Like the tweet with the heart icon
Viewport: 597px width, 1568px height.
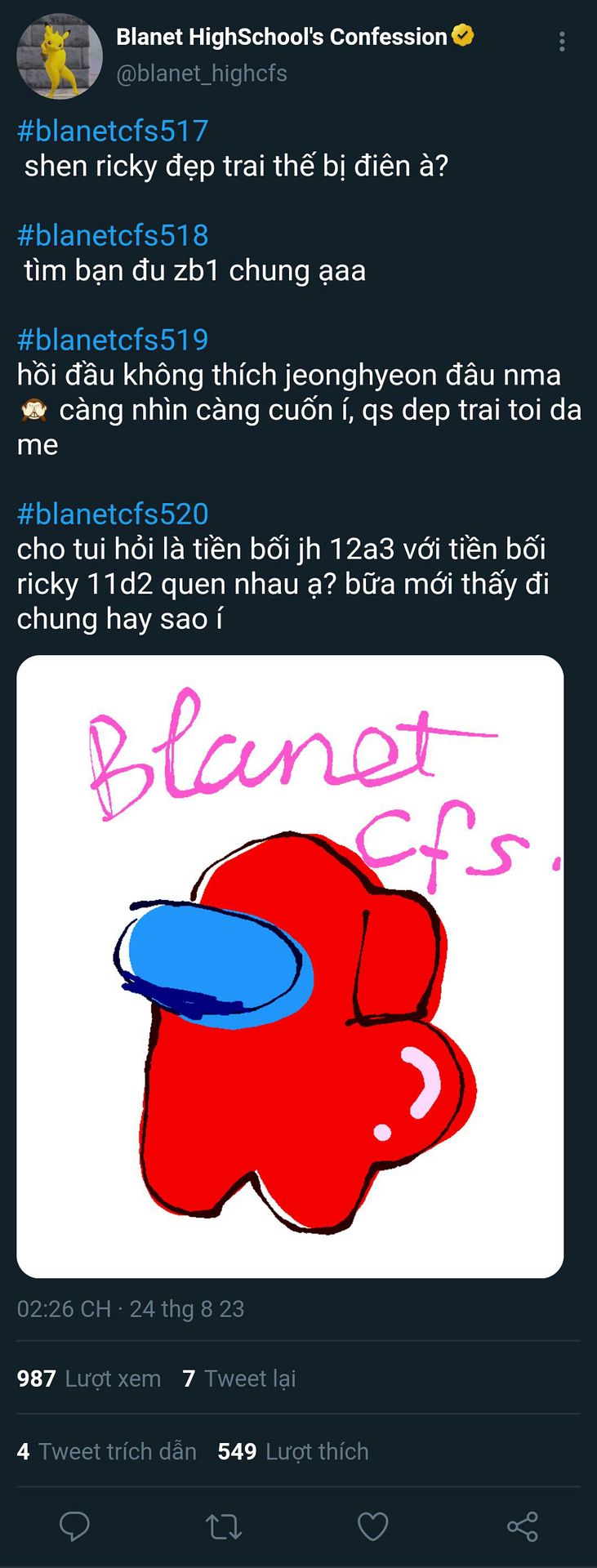click(x=373, y=1526)
